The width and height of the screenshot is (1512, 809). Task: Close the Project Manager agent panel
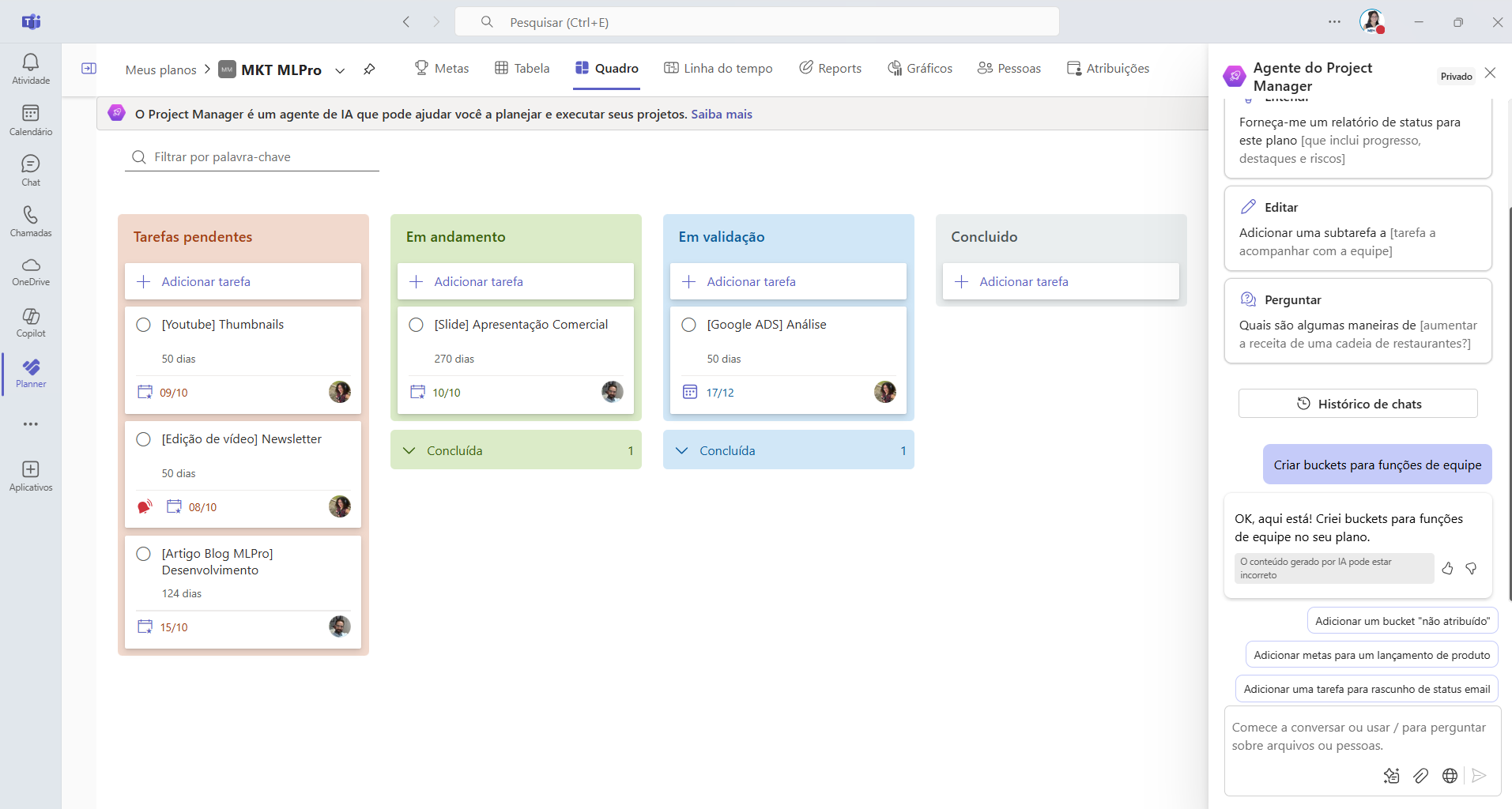[x=1490, y=73]
